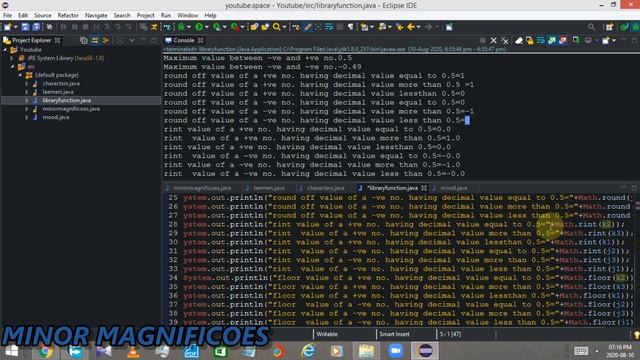
Task: Open the Run menu
Action: (x=166, y=16)
